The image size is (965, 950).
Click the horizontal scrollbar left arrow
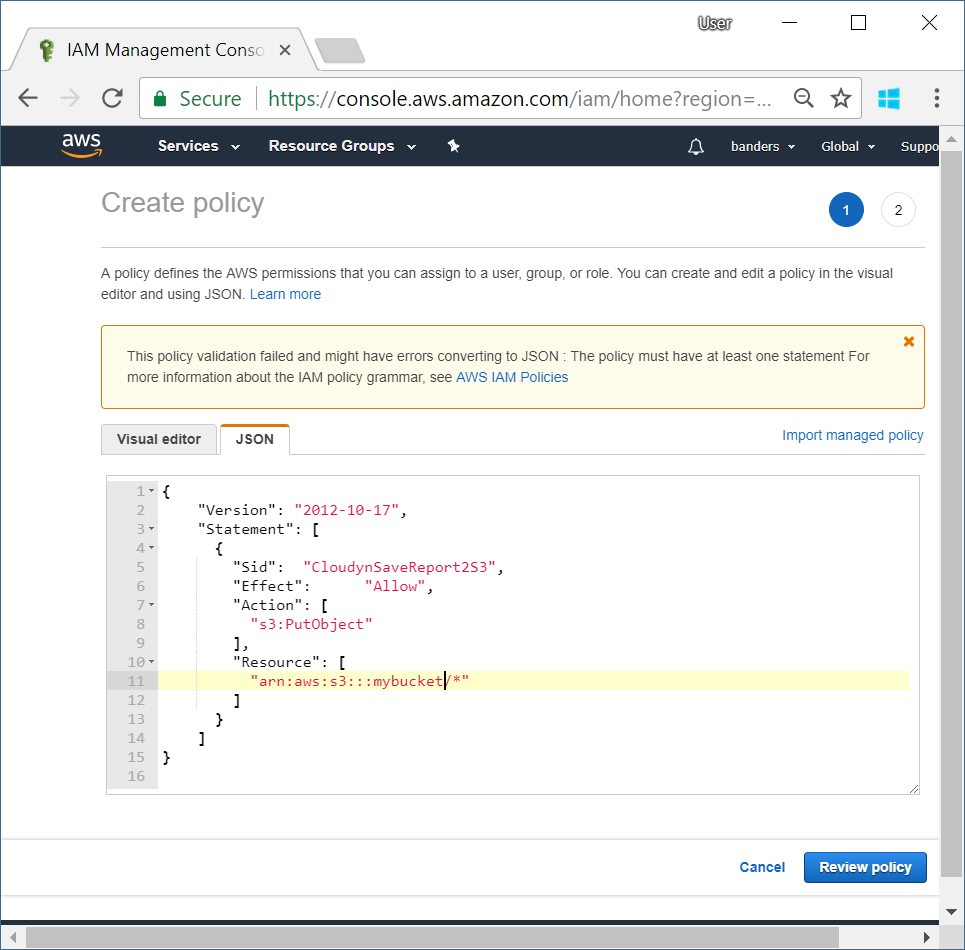click(13, 937)
